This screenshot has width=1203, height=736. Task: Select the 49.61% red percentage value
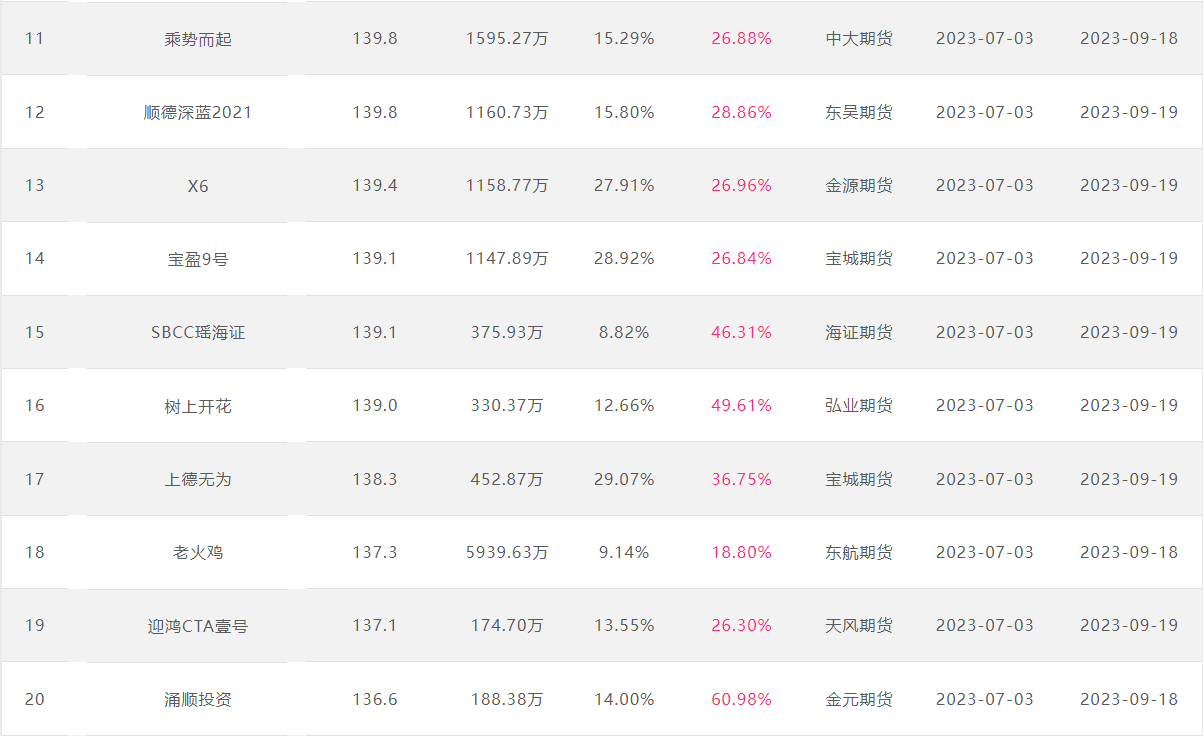(x=742, y=405)
